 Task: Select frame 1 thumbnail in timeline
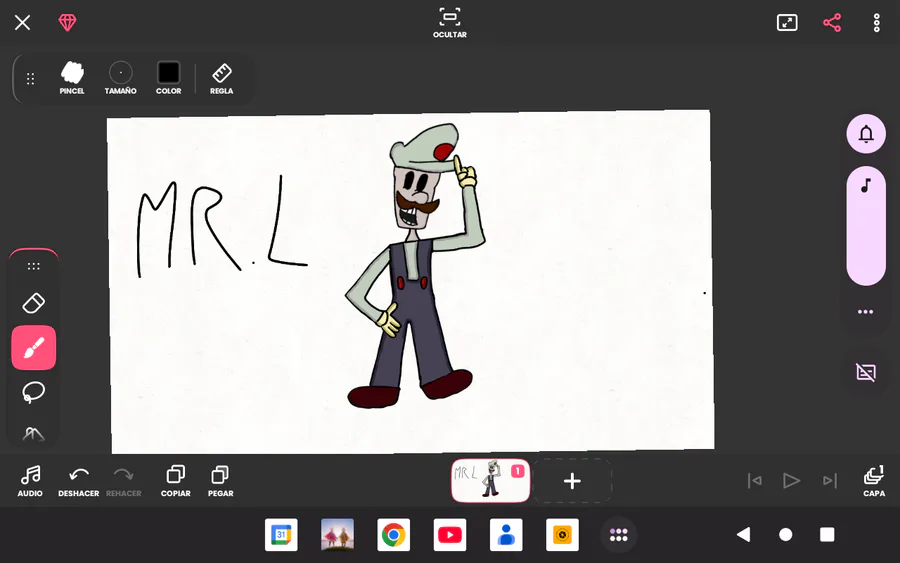click(x=490, y=480)
